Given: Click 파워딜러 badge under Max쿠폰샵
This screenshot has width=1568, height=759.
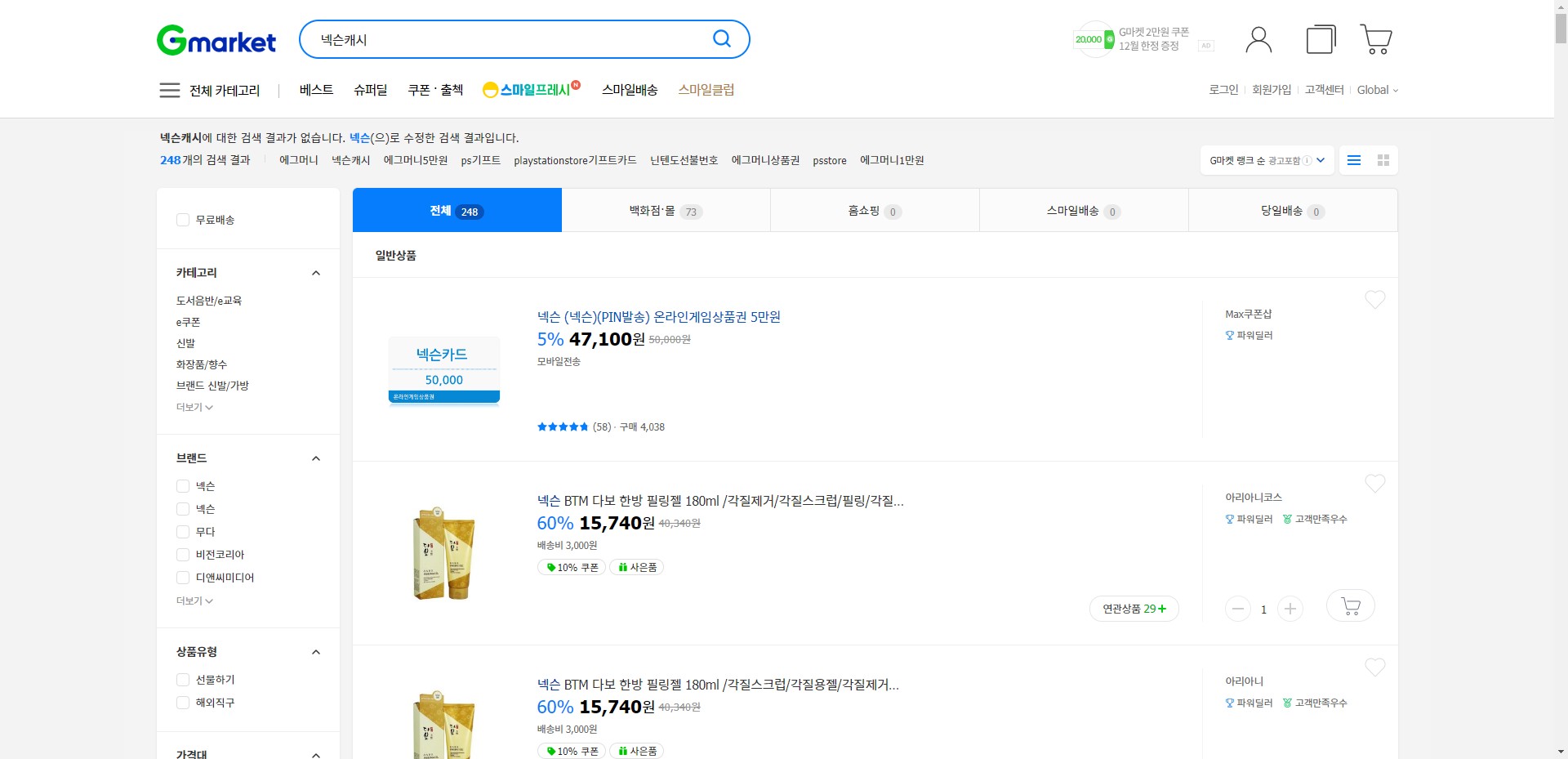Looking at the screenshot, I should [x=1249, y=336].
